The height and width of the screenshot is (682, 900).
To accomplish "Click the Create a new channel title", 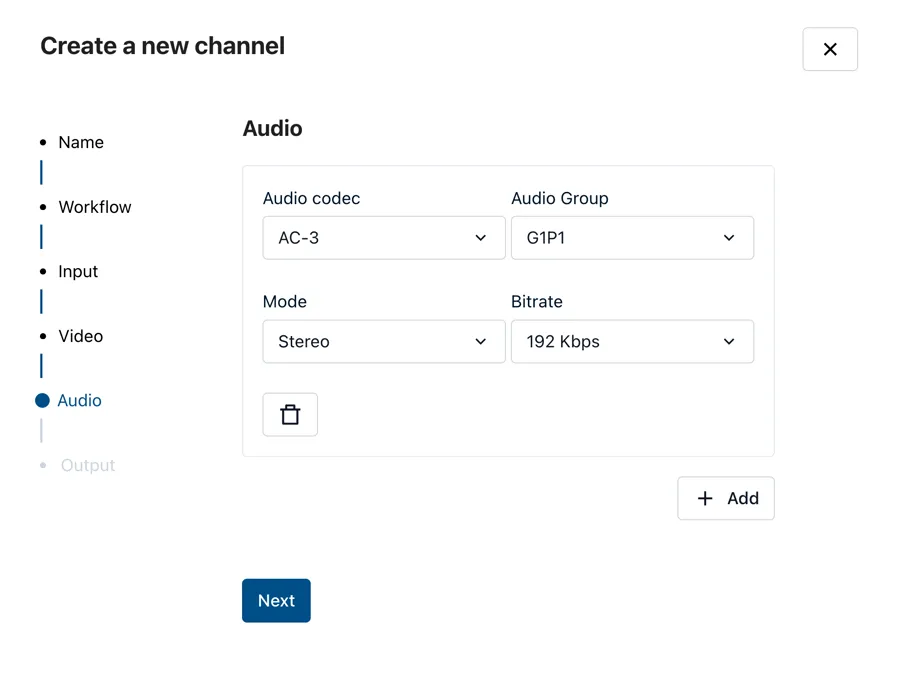I will click(x=162, y=46).
